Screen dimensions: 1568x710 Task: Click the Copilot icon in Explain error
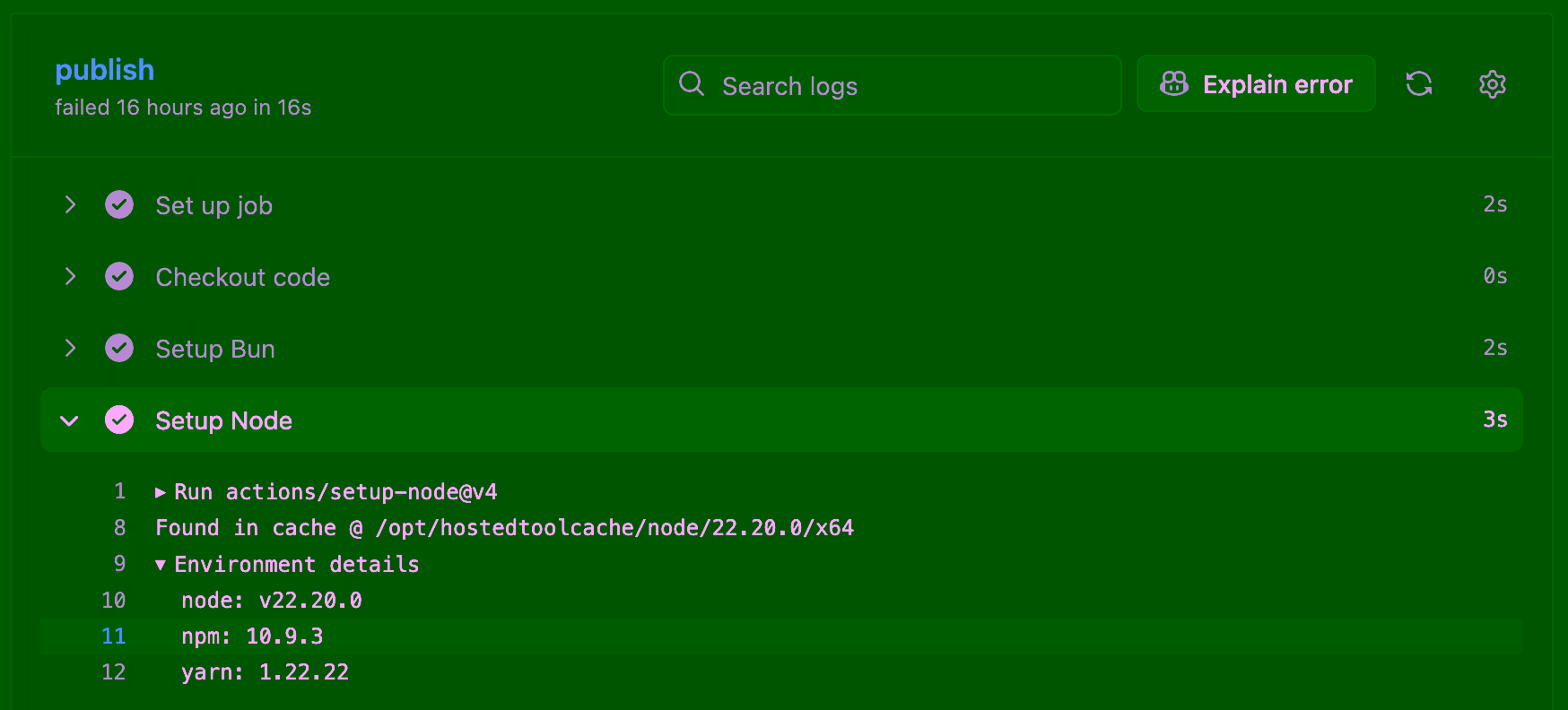[x=1173, y=84]
